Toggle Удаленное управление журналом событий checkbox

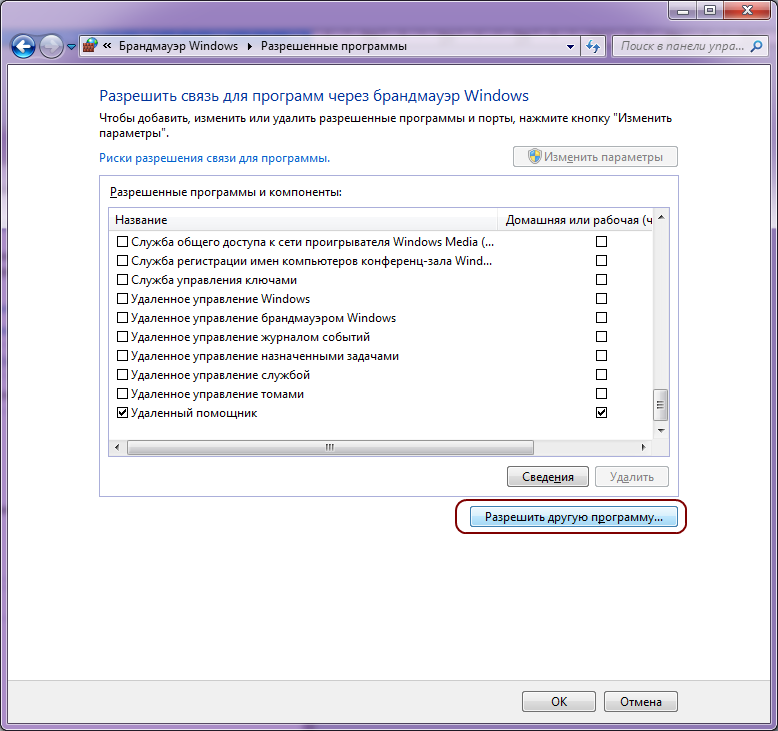pos(122,337)
